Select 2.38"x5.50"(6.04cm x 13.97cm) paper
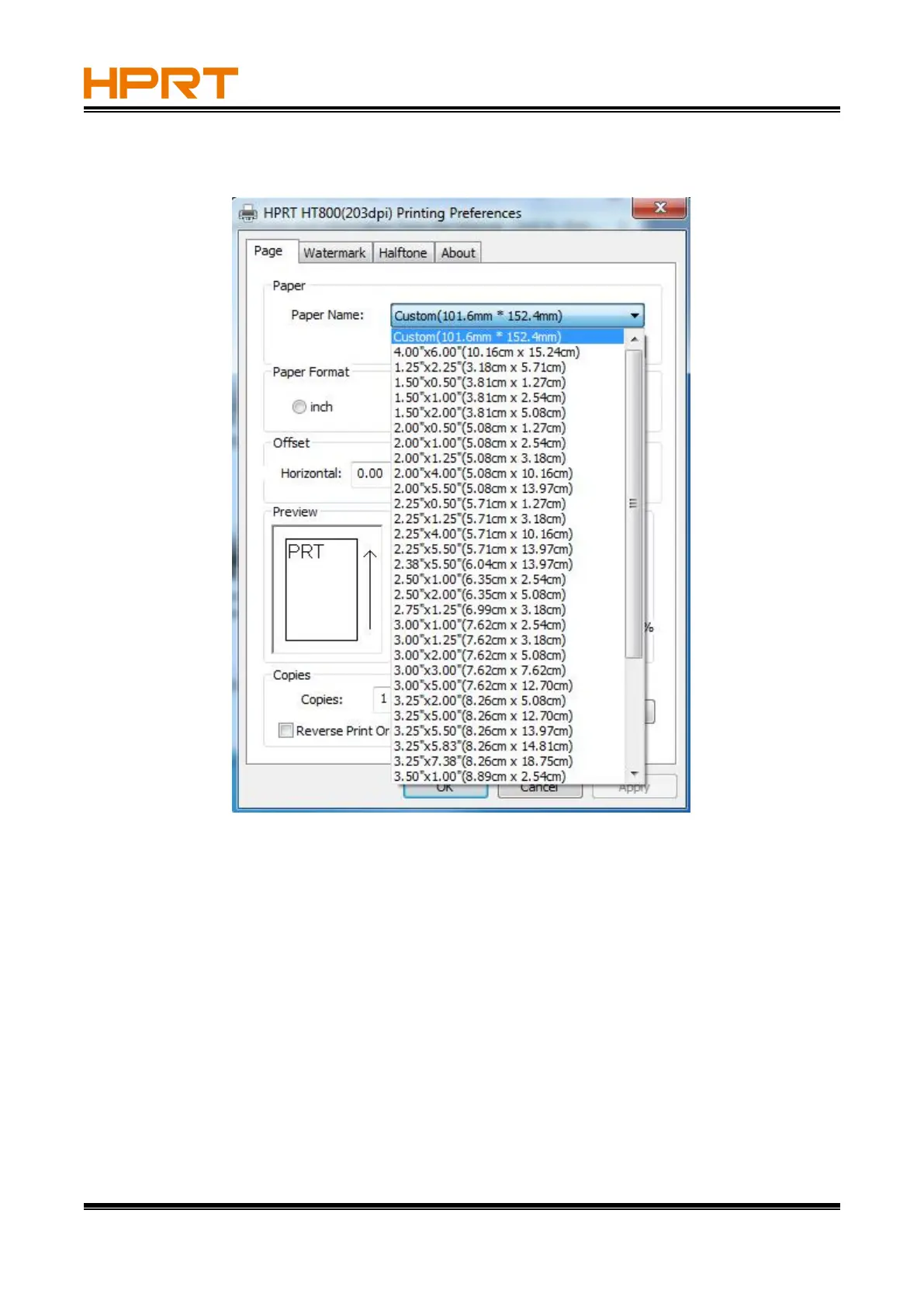Viewport: 924px width, 1307px height. (507, 563)
